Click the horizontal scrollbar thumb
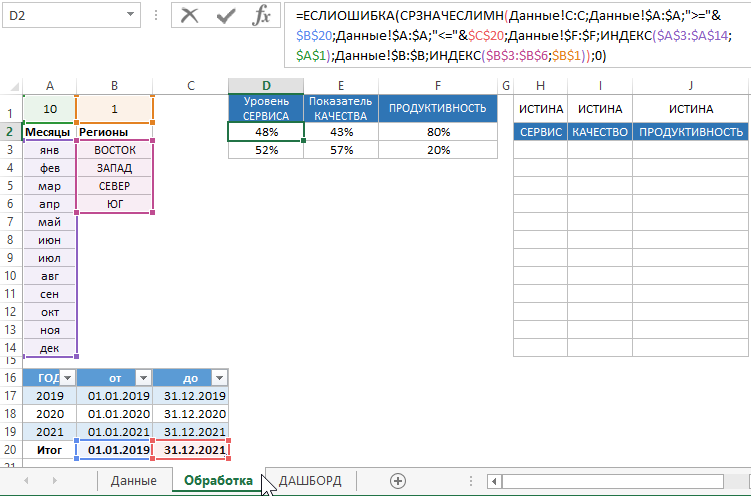 [x=600, y=481]
